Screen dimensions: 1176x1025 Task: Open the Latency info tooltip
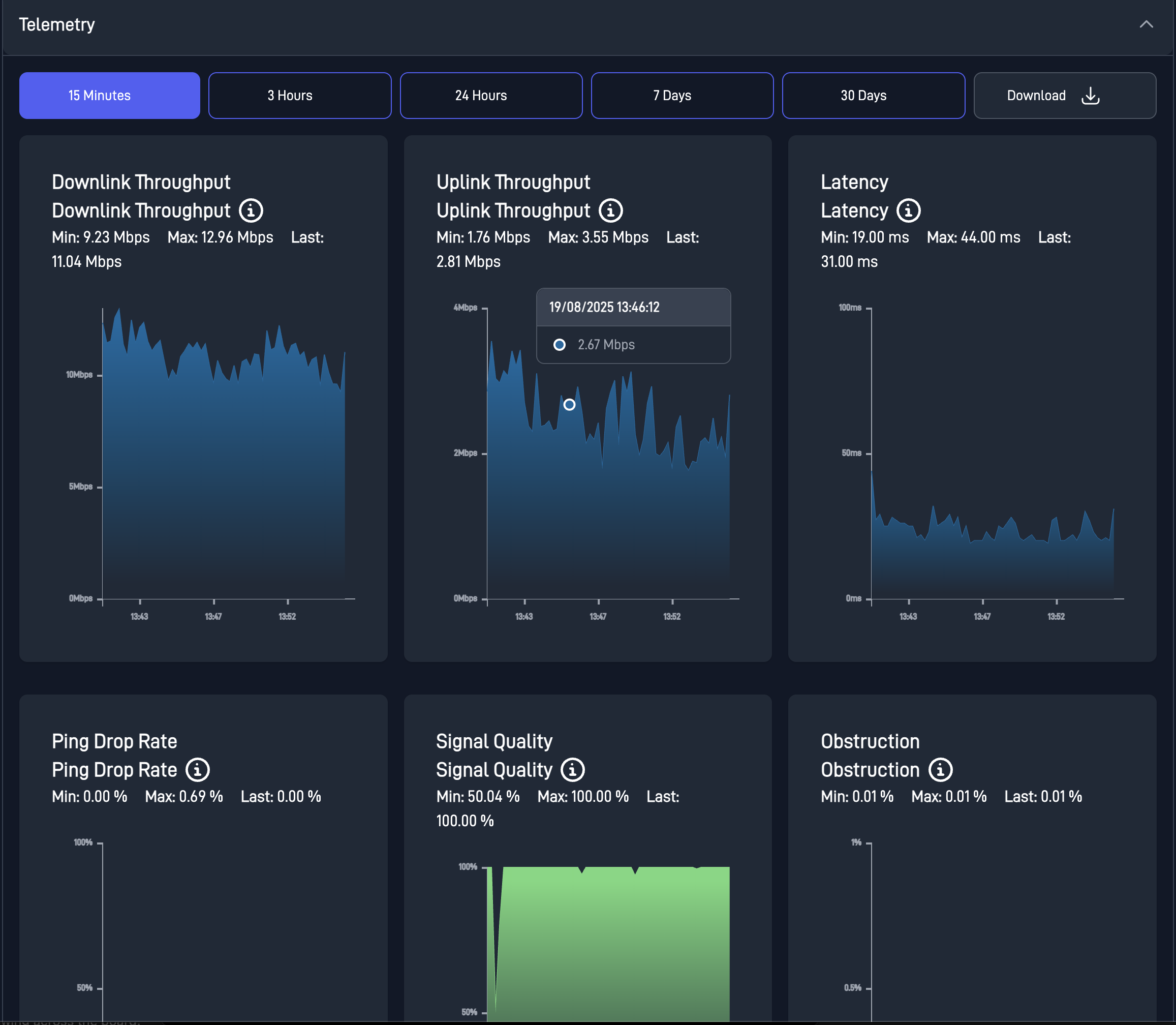(908, 210)
